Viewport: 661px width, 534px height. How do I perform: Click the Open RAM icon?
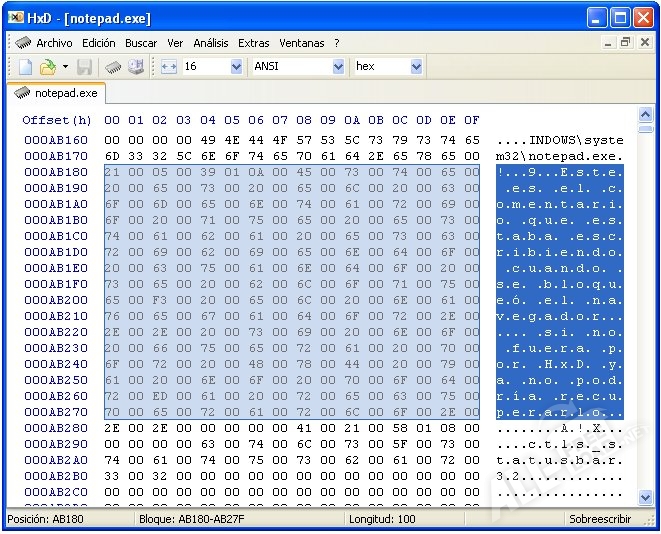coord(113,67)
